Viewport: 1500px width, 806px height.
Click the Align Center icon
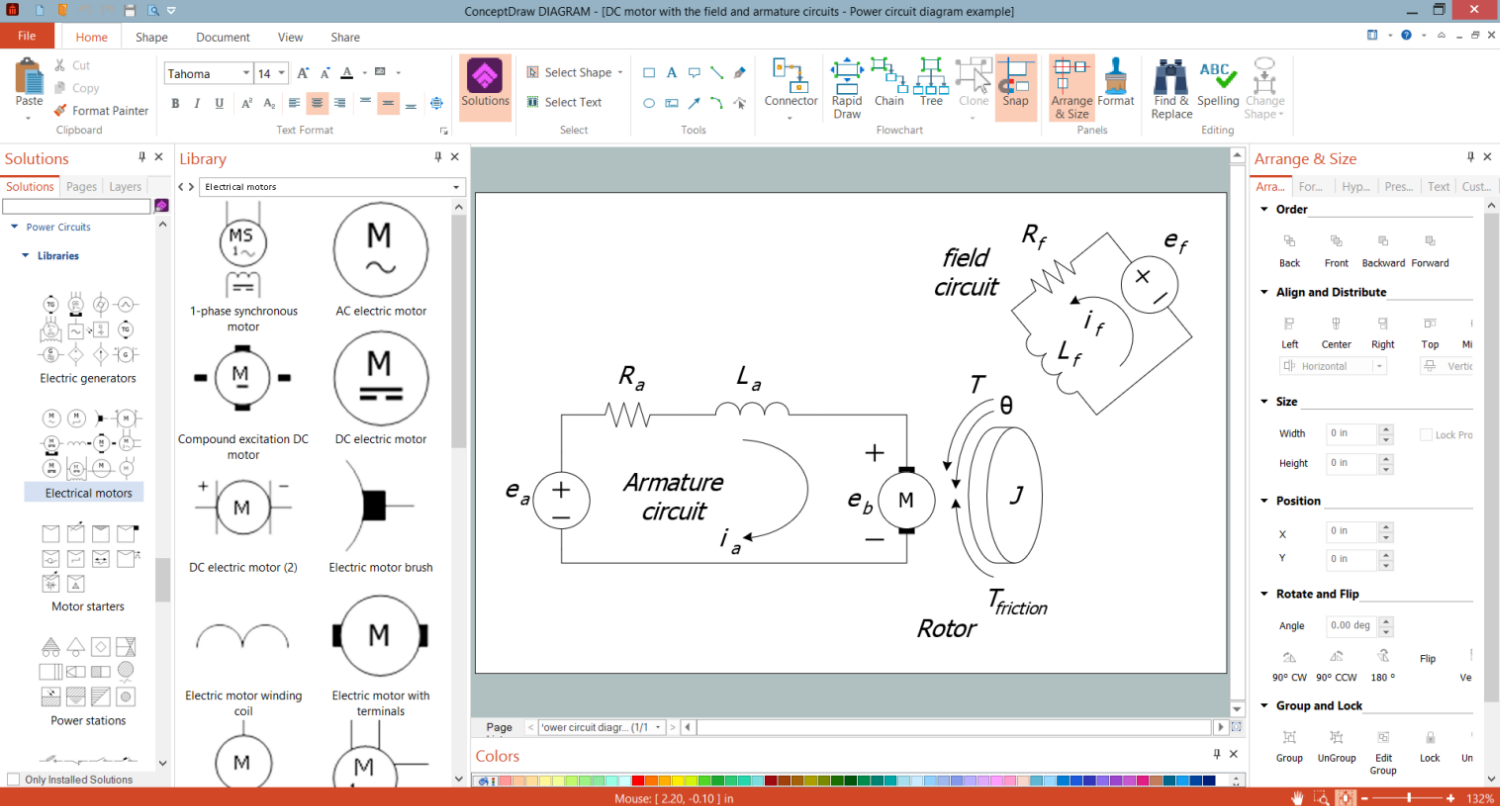click(x=1336, y=323)
